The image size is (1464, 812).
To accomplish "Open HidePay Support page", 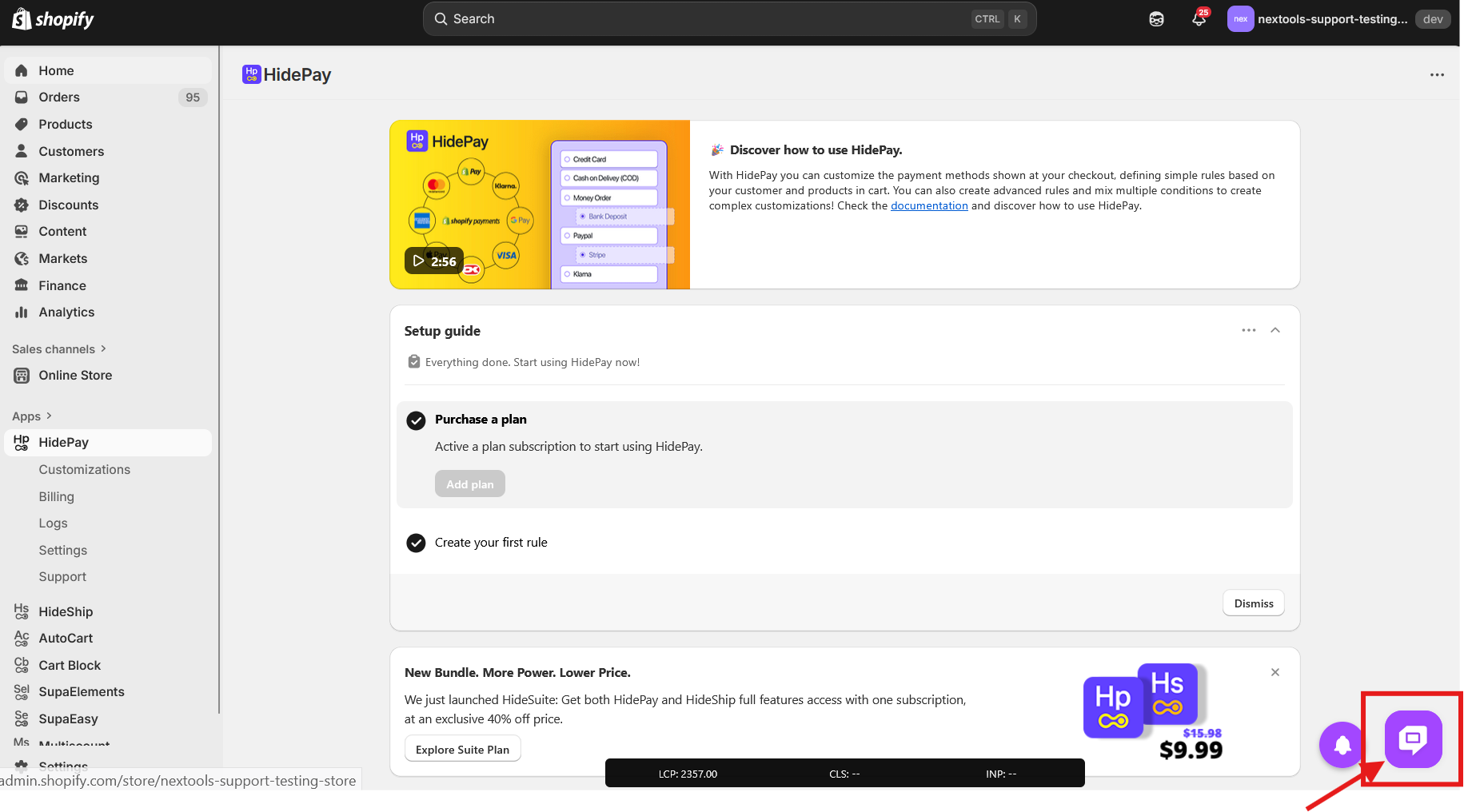I will [x=62, y=576].
